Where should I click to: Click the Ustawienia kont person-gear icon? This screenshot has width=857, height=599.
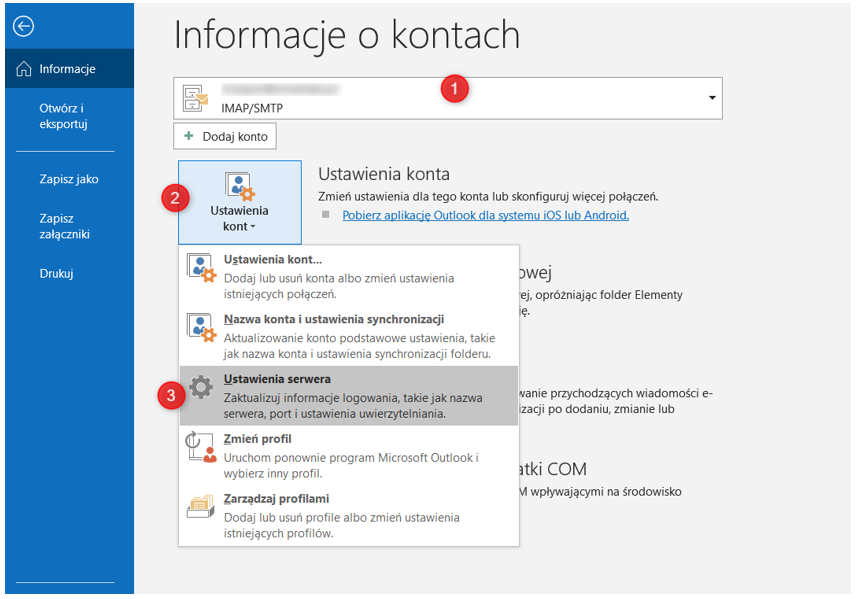coord(240,185)
